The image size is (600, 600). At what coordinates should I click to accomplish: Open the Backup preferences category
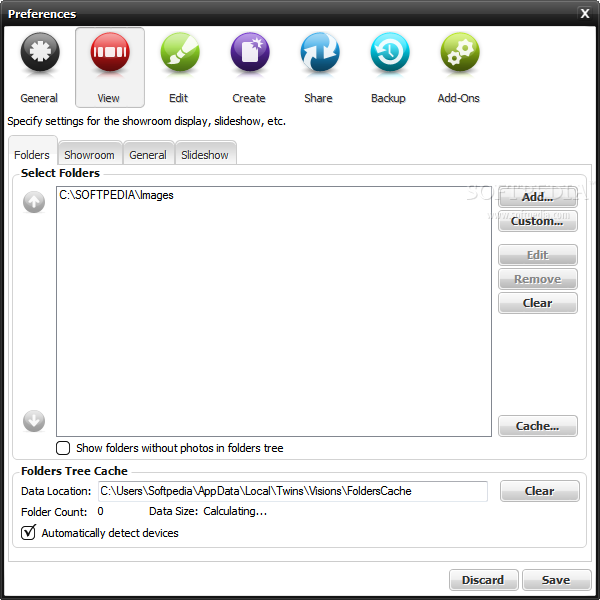click(x=389, y=67)
